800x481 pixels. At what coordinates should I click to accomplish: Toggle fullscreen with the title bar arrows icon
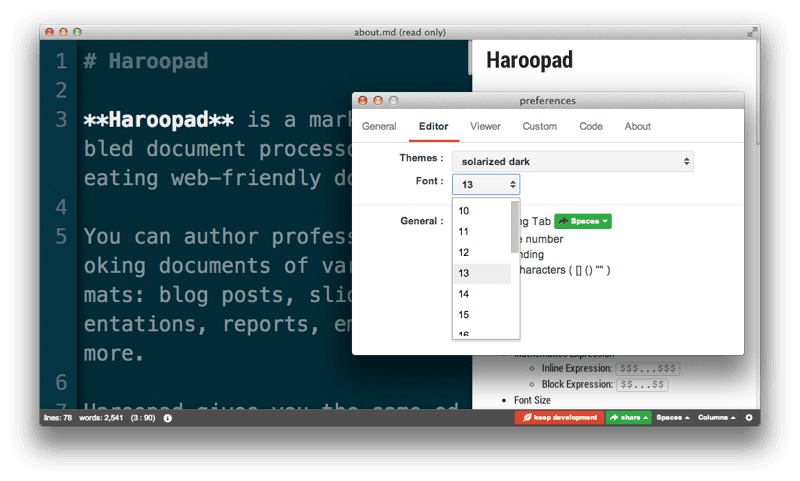point(751,32)
